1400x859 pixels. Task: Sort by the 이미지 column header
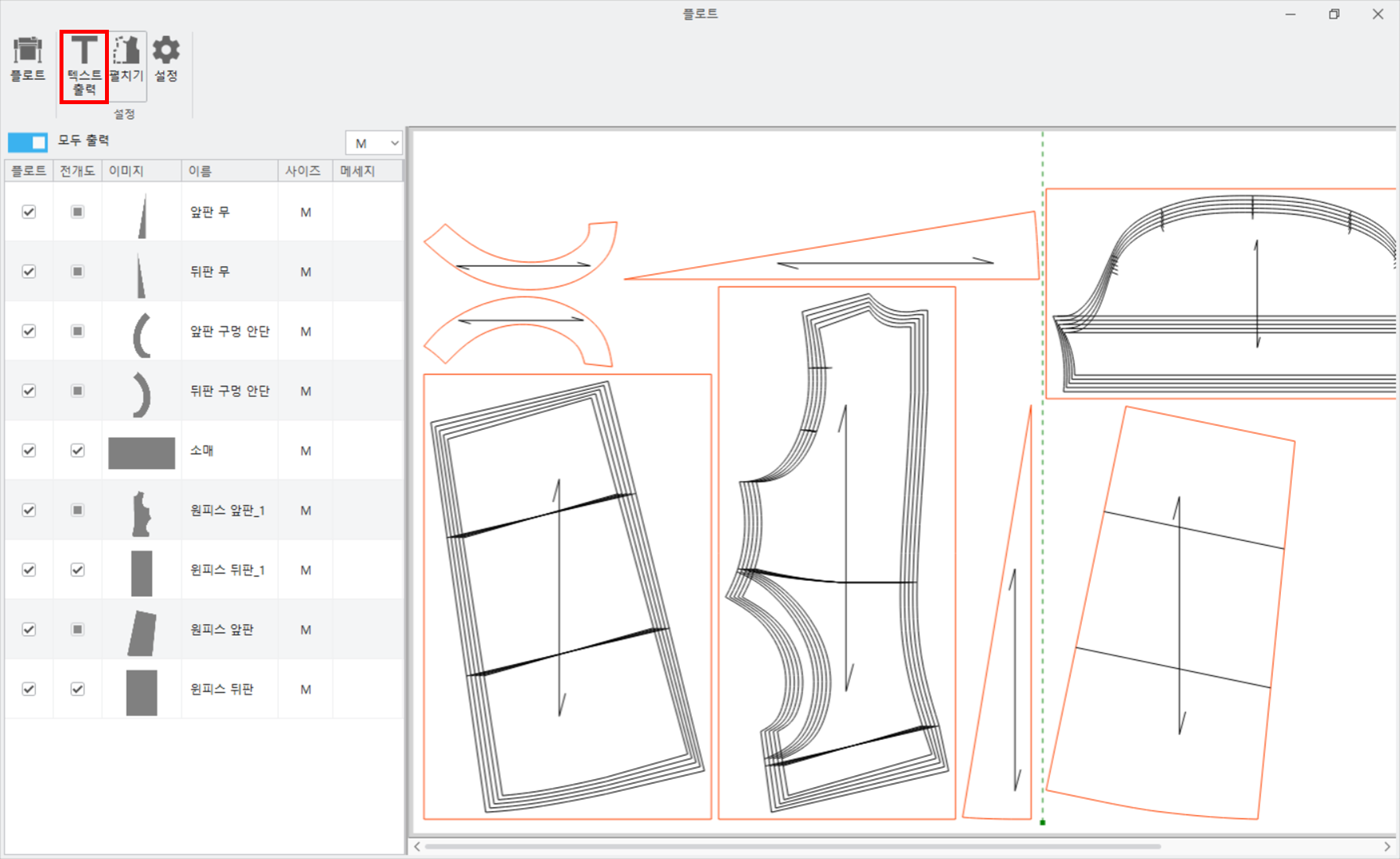142,171
